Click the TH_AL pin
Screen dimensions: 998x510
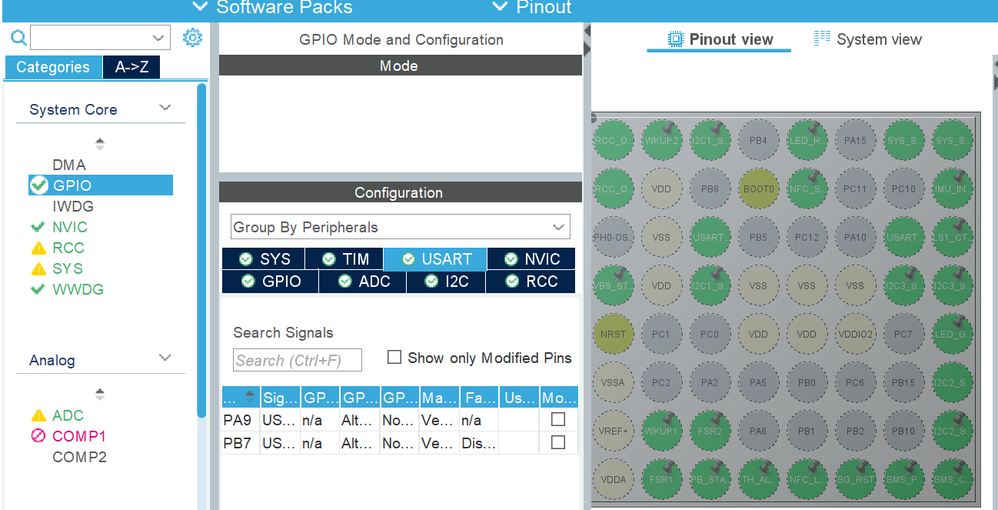point(758,479)
